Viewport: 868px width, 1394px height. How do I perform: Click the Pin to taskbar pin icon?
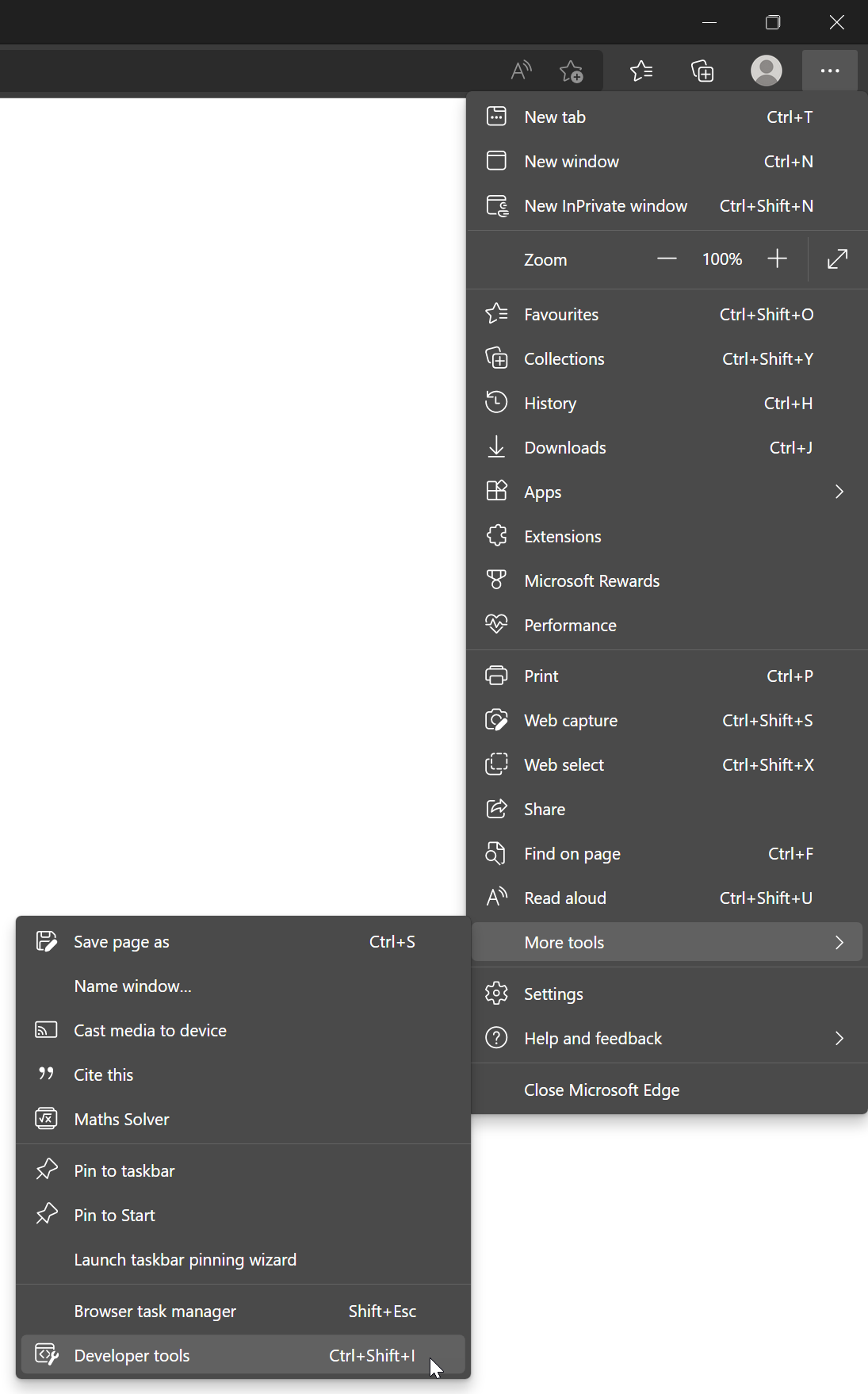click(x=47, y=1170)
